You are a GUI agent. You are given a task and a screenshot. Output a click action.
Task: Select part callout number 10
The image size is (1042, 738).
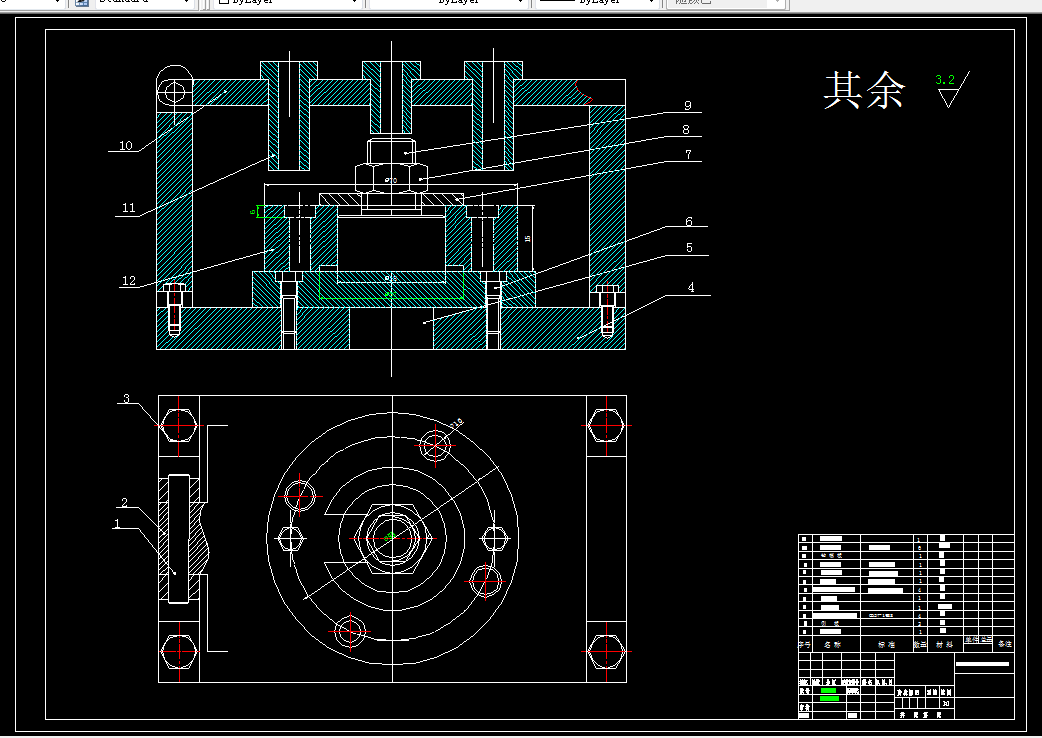pyautogui.click(x=126, y=145)
